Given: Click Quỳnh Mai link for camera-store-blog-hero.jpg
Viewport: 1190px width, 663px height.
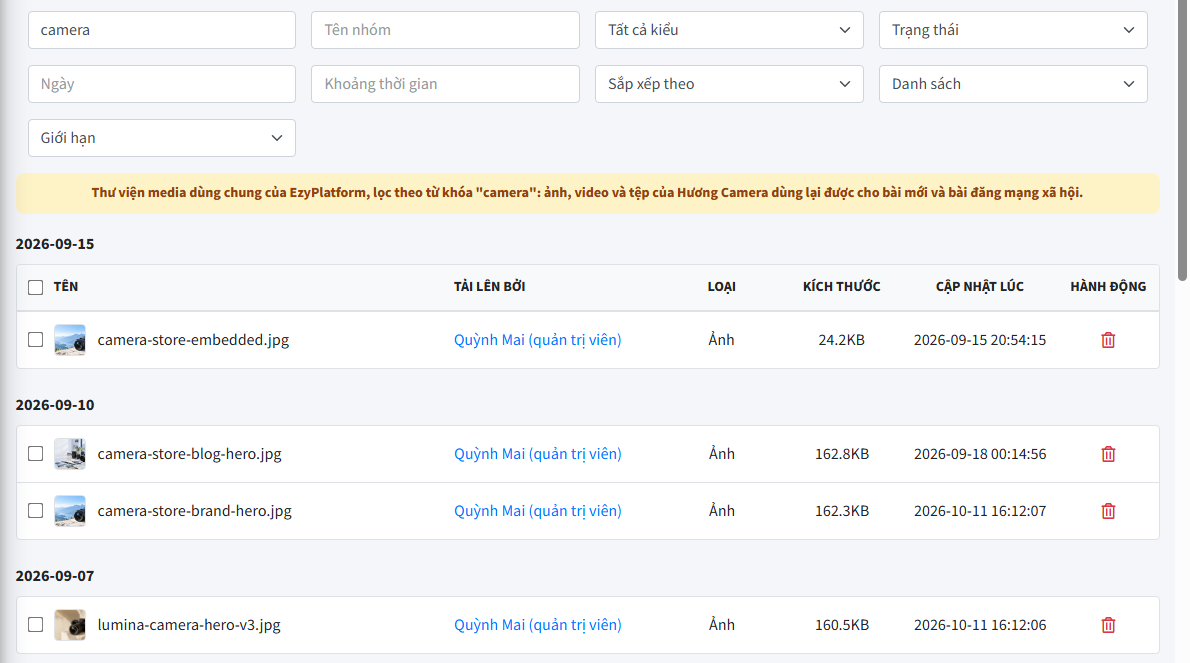Looking at the screenshot, I should point(537,454).
